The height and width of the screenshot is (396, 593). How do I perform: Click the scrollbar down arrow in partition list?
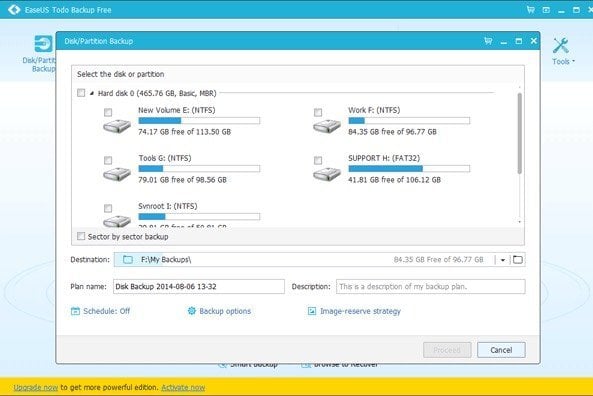[x=520, y=222]
